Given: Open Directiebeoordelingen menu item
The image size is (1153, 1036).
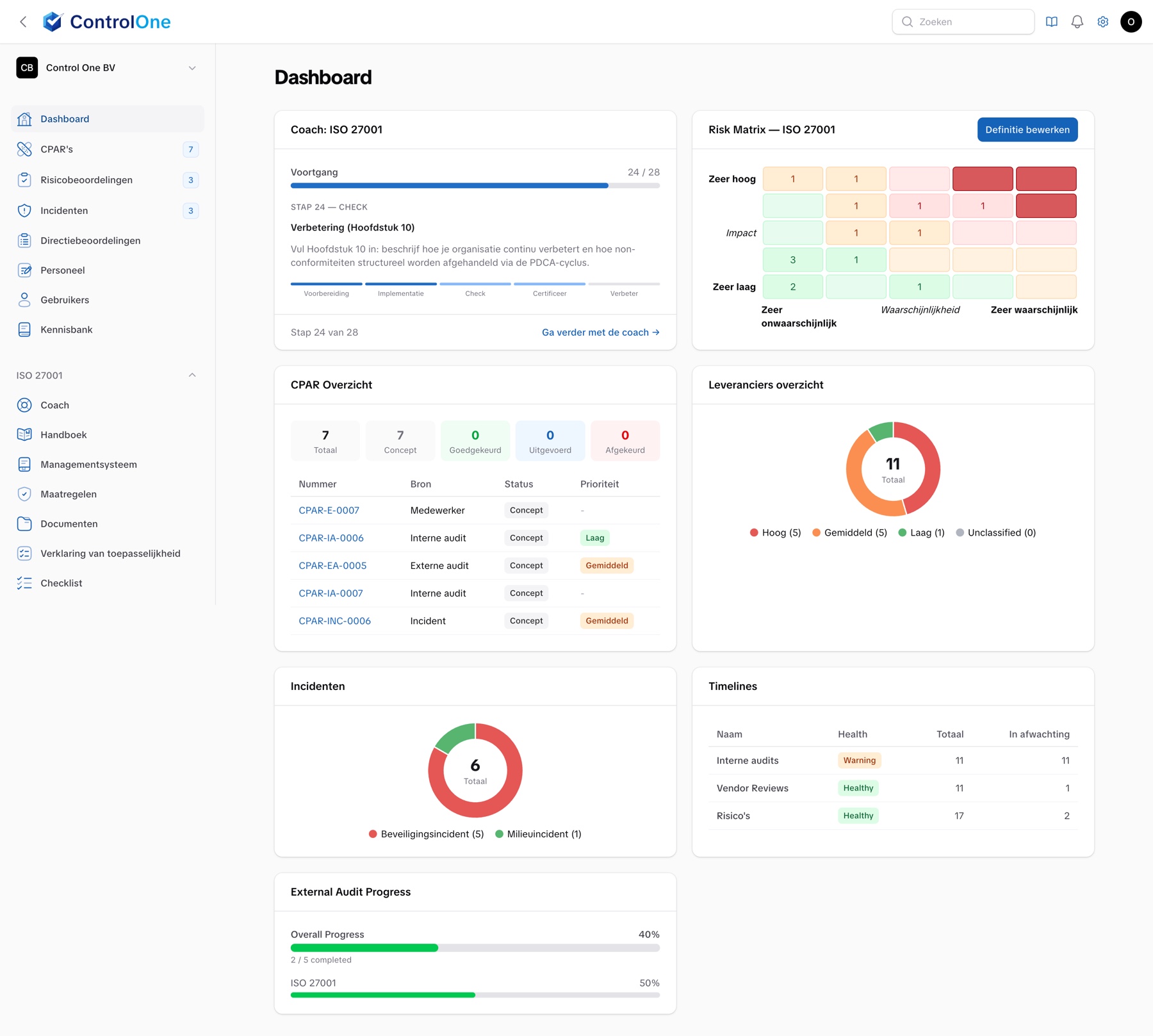Looking at the screenshot, I should tap(108, 241).
